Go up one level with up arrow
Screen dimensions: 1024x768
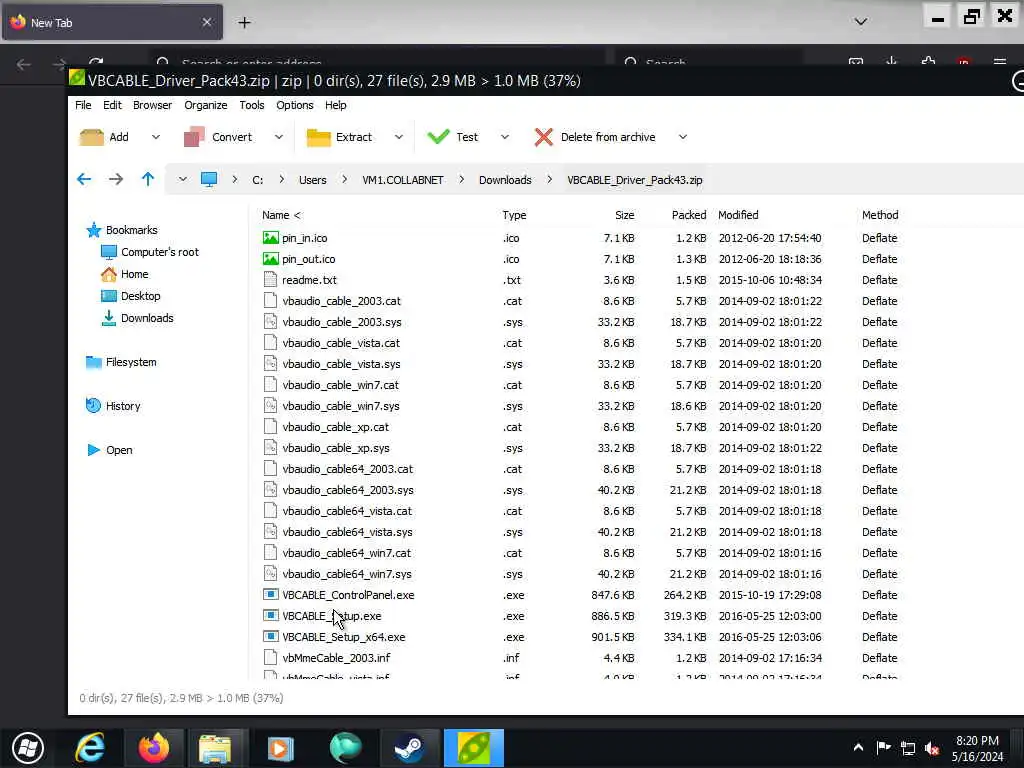coord(148,180)
